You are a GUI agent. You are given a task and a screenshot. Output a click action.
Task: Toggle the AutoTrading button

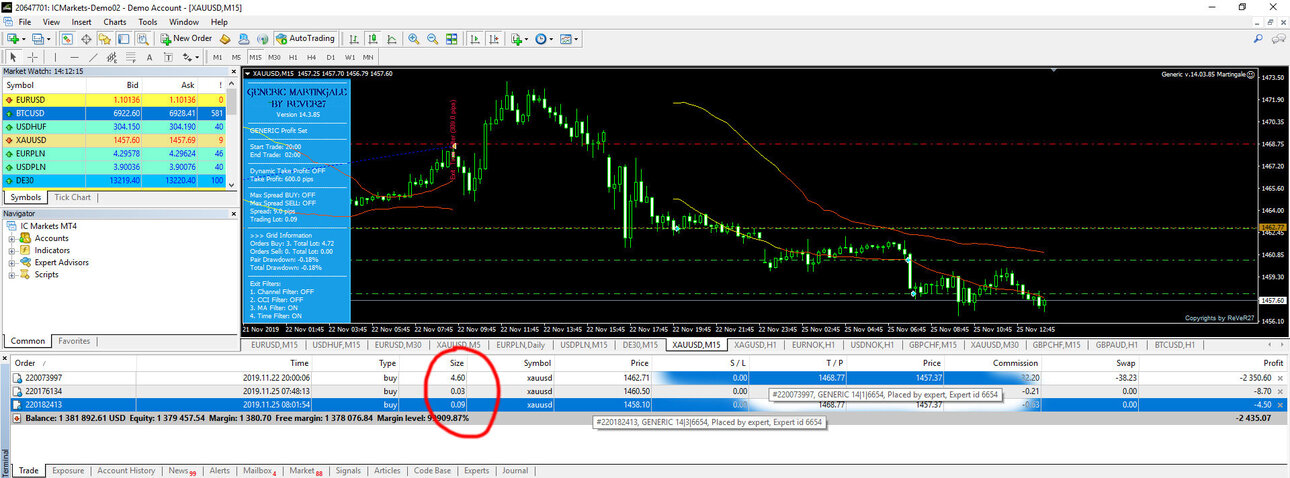point(305,38)
